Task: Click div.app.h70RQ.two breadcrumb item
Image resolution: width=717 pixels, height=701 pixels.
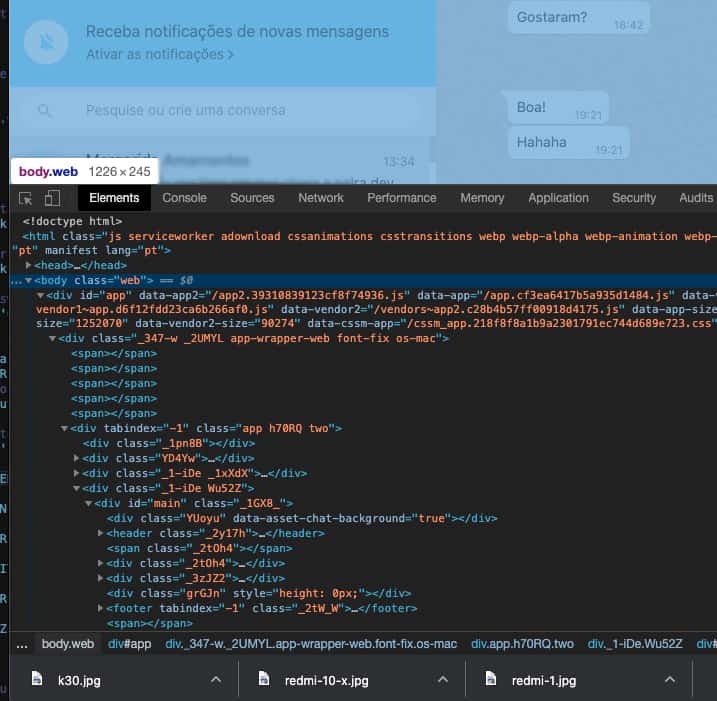Action: click(522, 644)
